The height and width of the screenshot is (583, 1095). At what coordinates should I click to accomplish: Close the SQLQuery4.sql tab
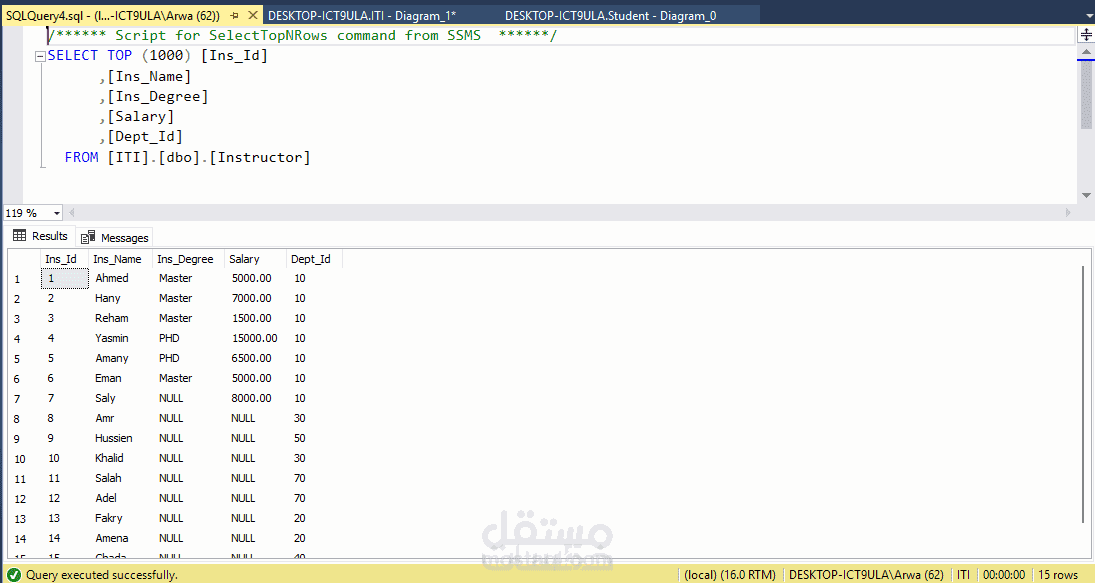point(253,15)
